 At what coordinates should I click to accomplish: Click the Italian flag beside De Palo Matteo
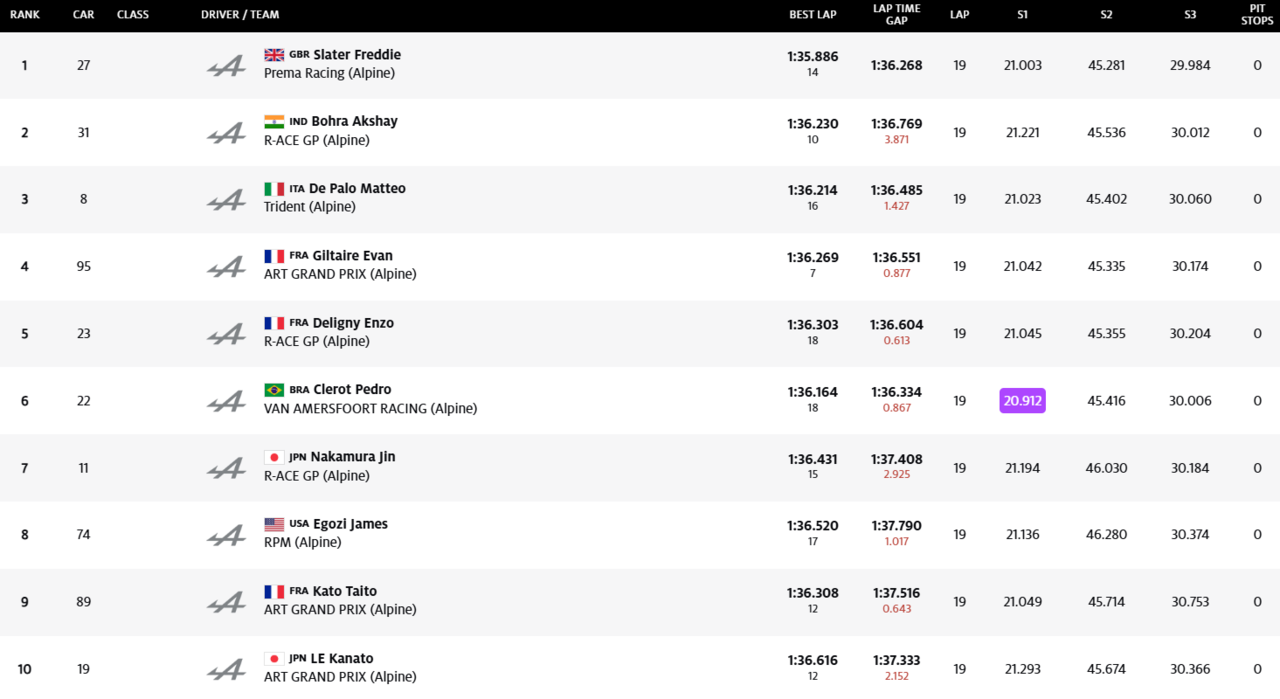[274, 189]
